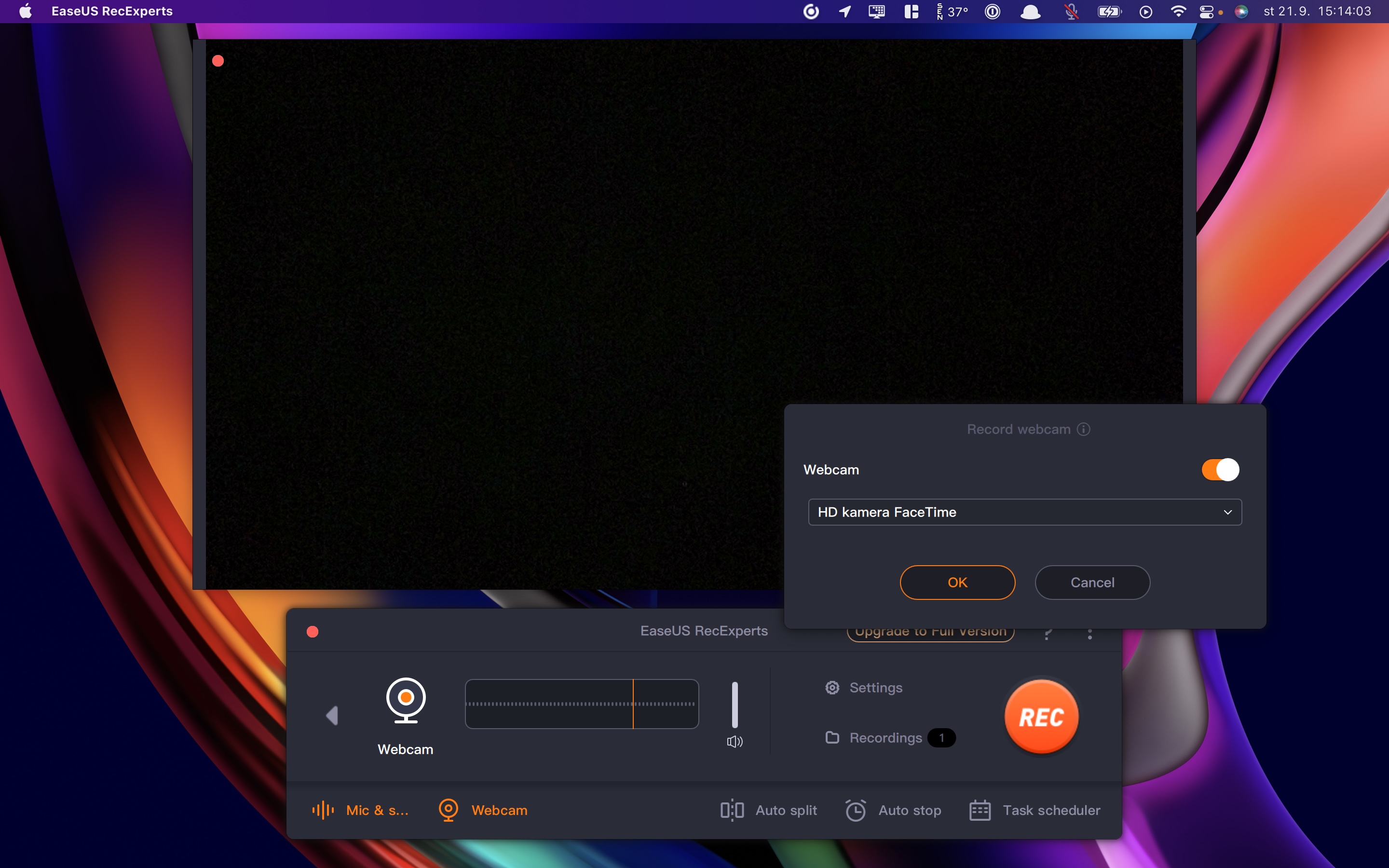The width and height of the screenshot is (1389, 868).
Task: Click the left arrow to go back
Action: (x=332, y=715)
